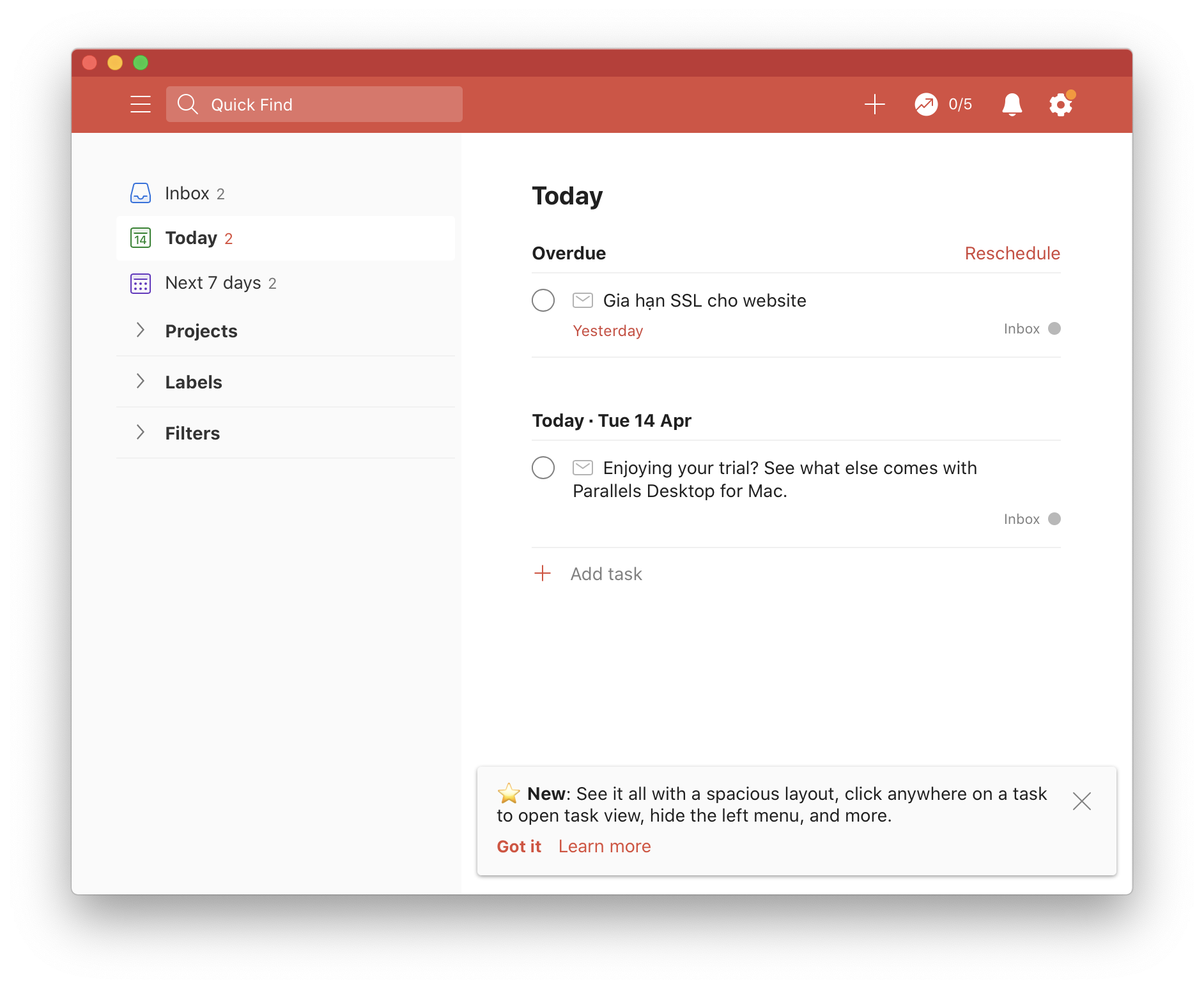Focus the Quick Find search field
The image size is (1204, 989).
click(314, 104)
